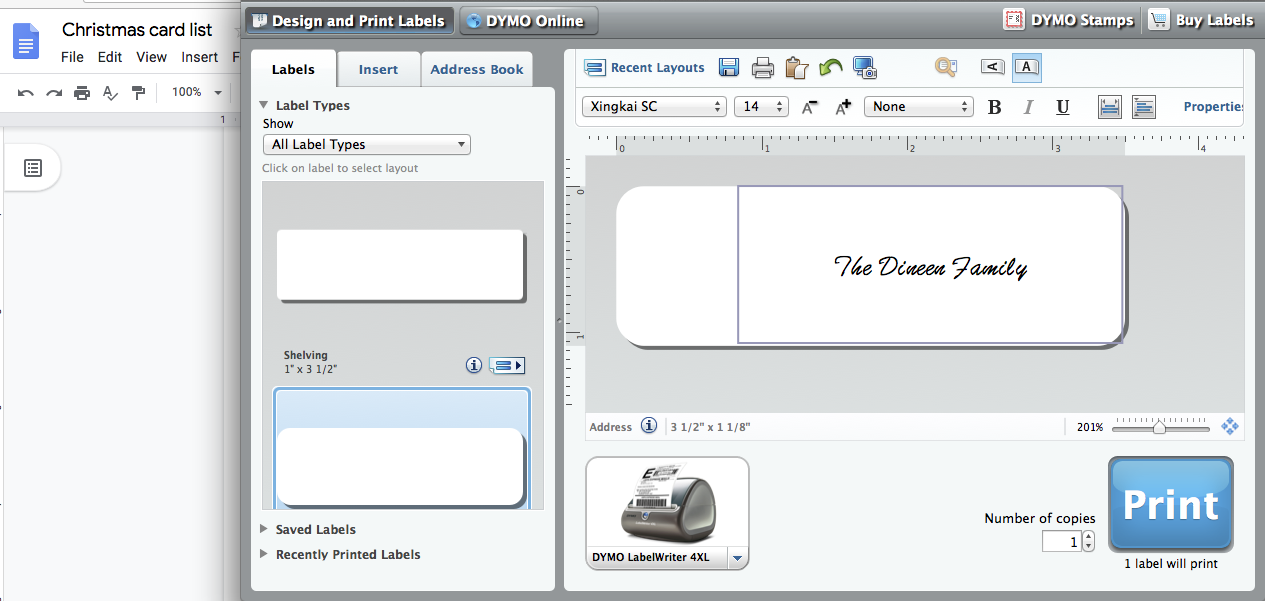Open the View menu in Google Docs

coord(152,57)
